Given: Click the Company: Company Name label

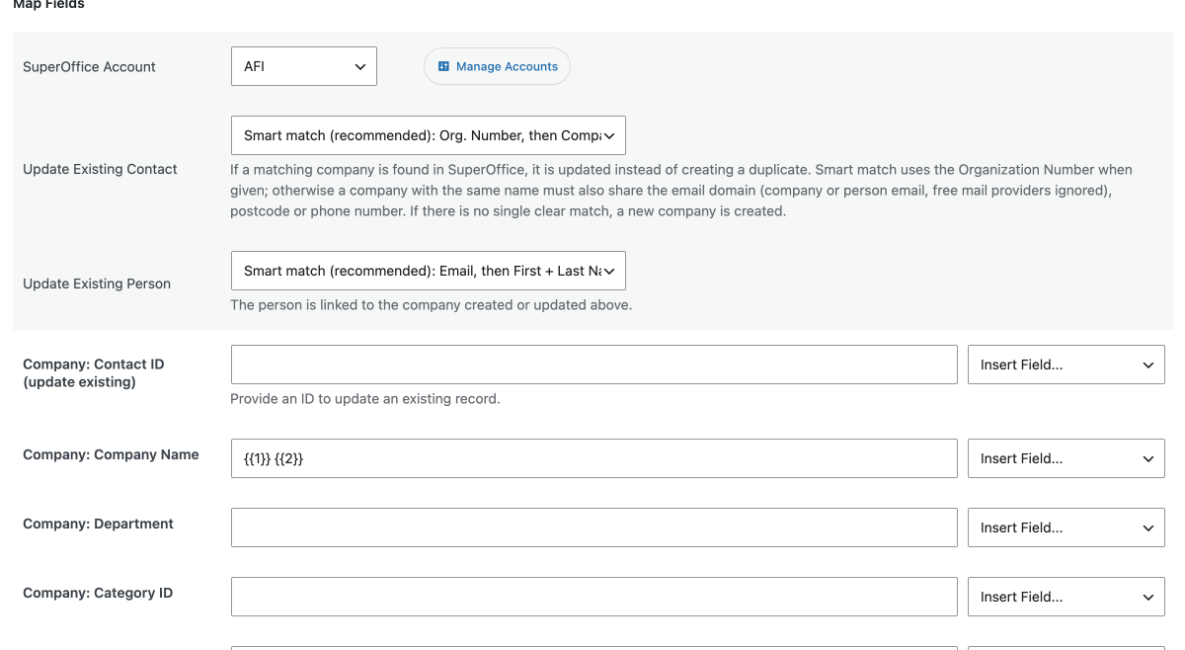Looking at the screenshot, I should point(111,454).
